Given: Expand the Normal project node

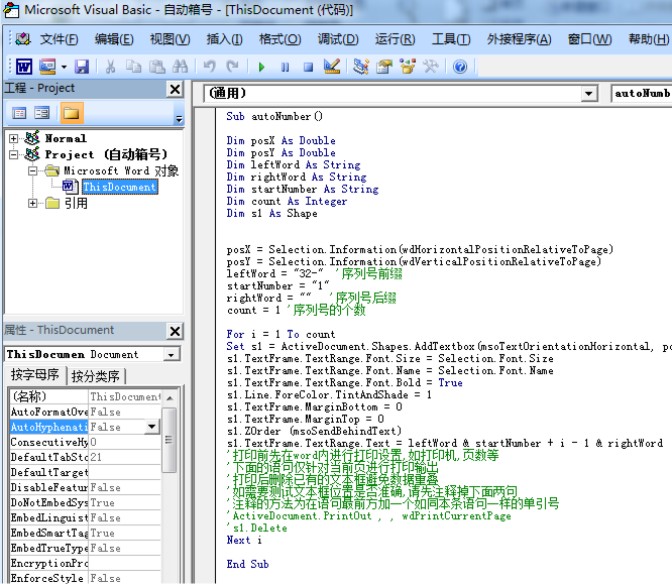Looking at the screenshot, I should point(14,139).
